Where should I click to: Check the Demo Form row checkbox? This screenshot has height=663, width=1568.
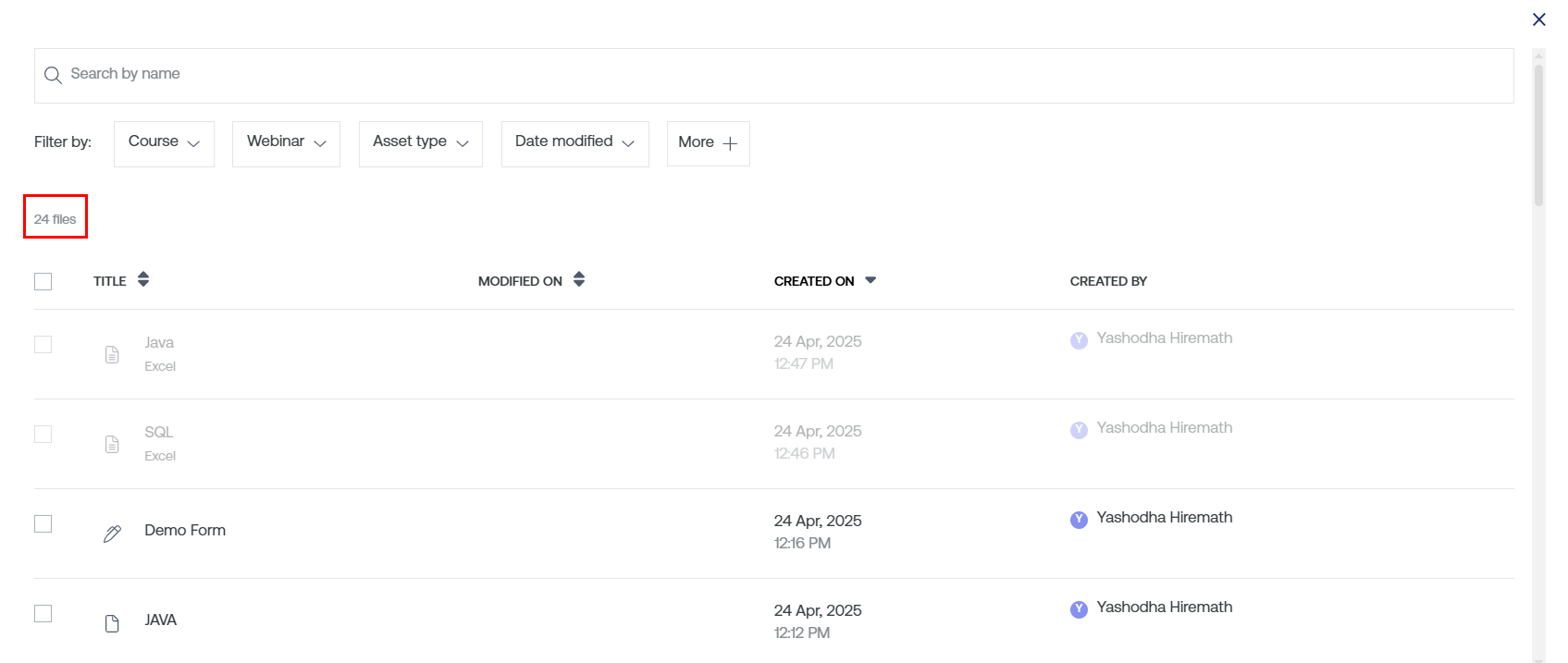[x=43, y=524]
